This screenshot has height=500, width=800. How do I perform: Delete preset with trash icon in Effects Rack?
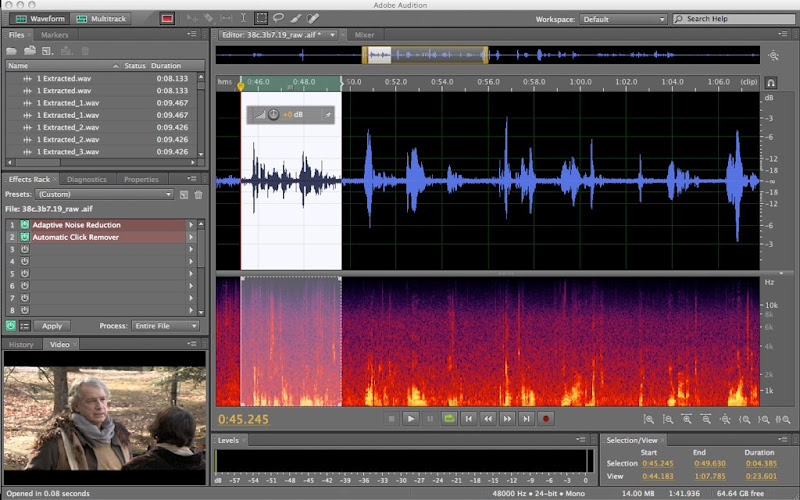[198, 194]
